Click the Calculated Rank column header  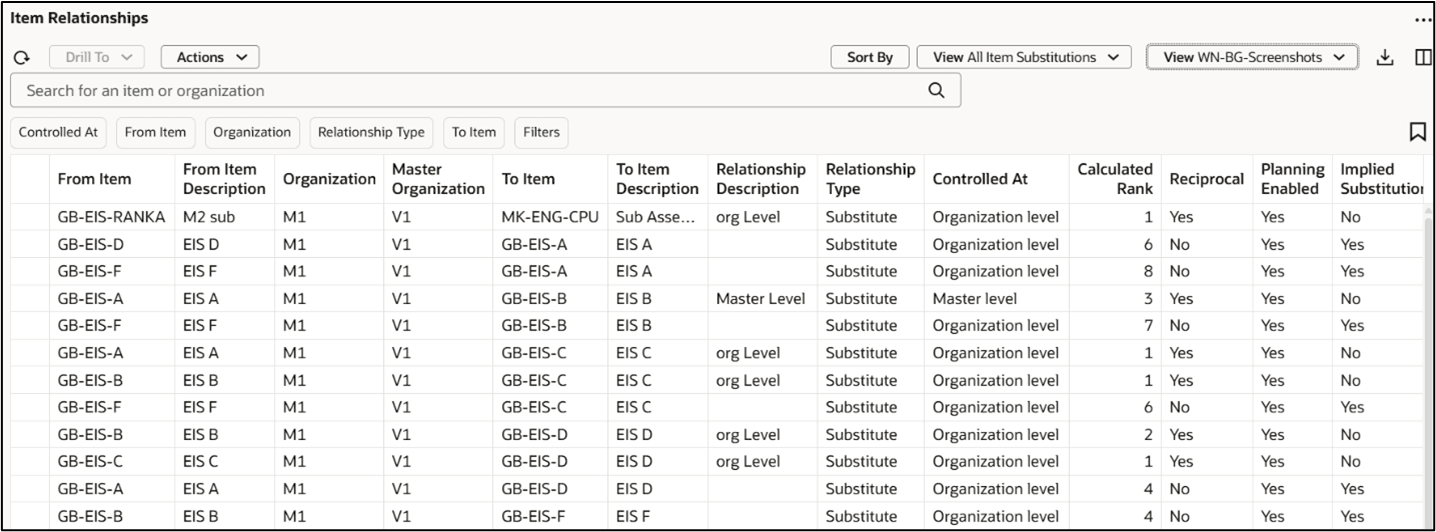point(1114,179)
